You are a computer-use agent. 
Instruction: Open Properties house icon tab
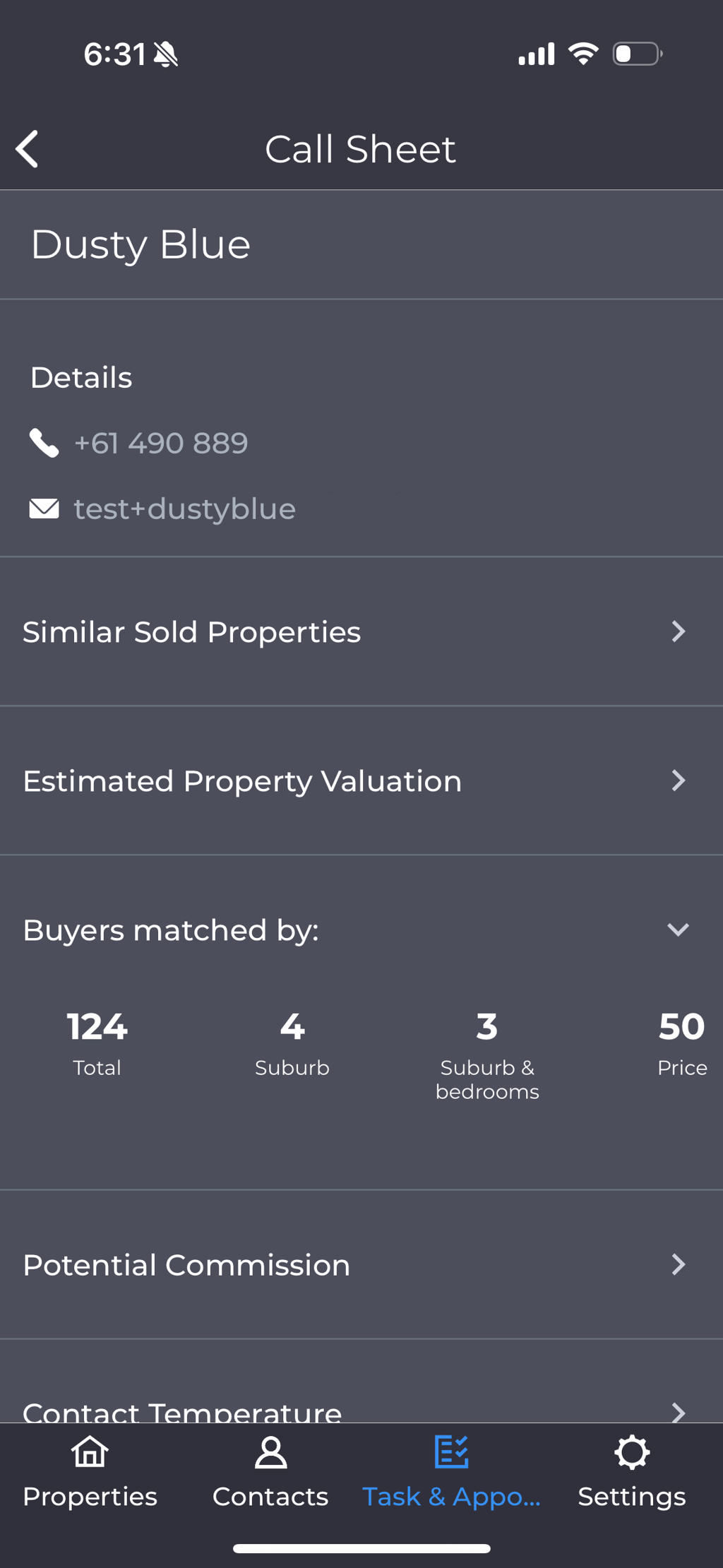coord(90,1452)
